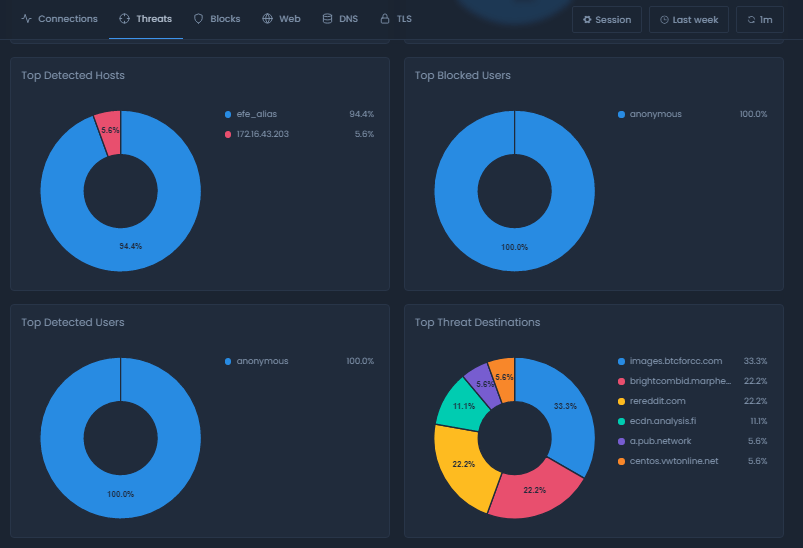
Task: Click the teal 11.1% slice in Threat Destinations
Action: pos(463,406)
